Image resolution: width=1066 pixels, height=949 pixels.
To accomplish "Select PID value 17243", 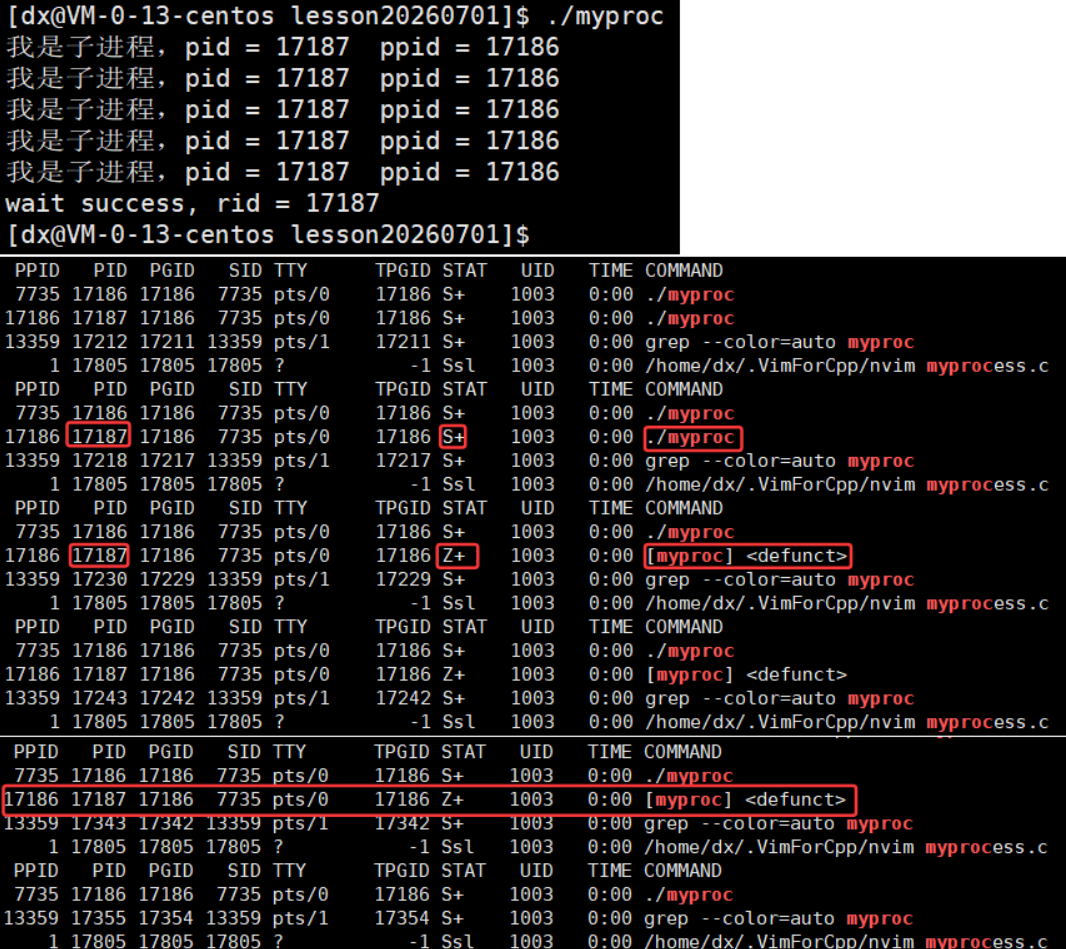I will [x=99, y=698].
